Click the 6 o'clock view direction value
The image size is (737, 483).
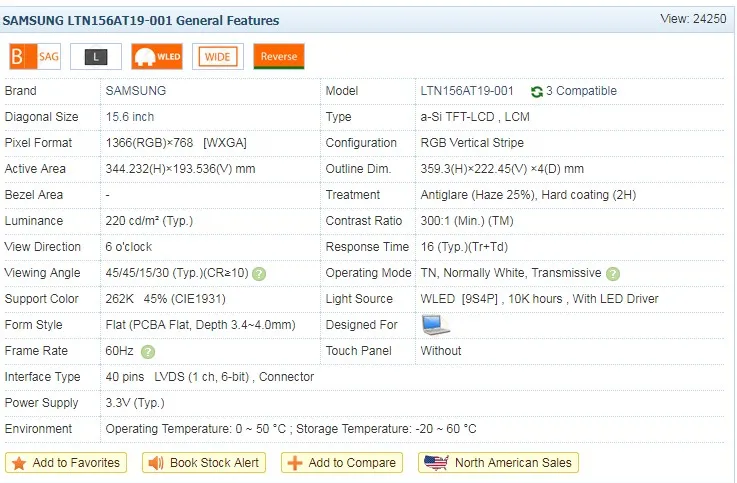coord(129,247)
